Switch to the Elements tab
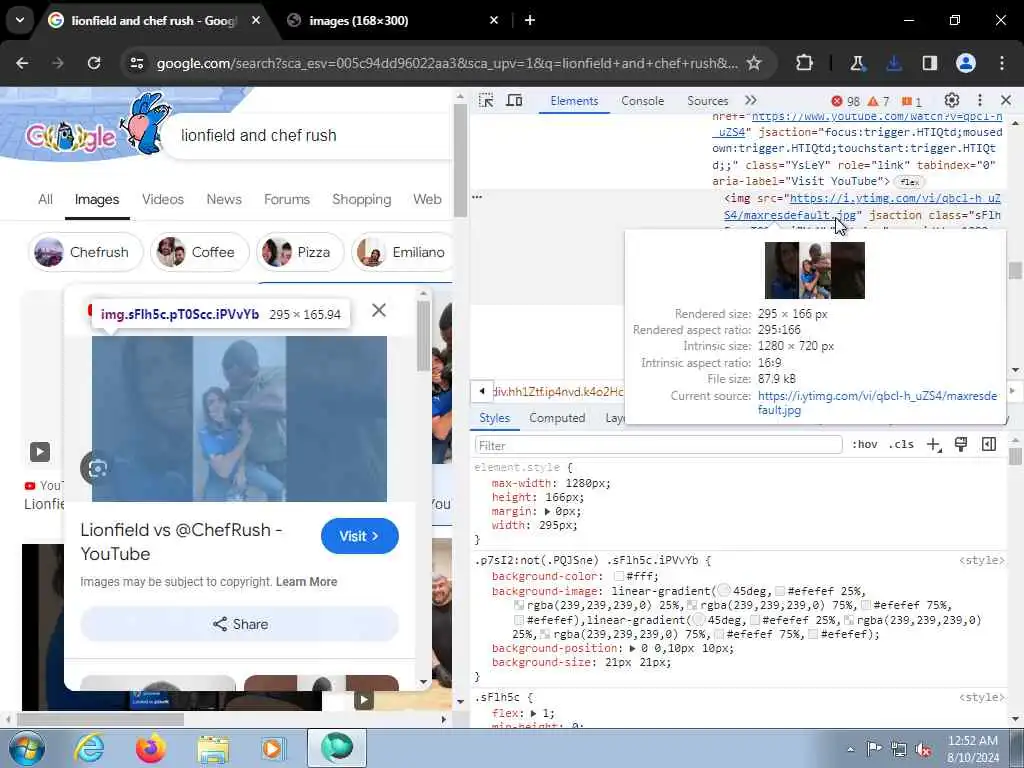The height and width of the screenshot is (768, 1024). pos(574,101)
